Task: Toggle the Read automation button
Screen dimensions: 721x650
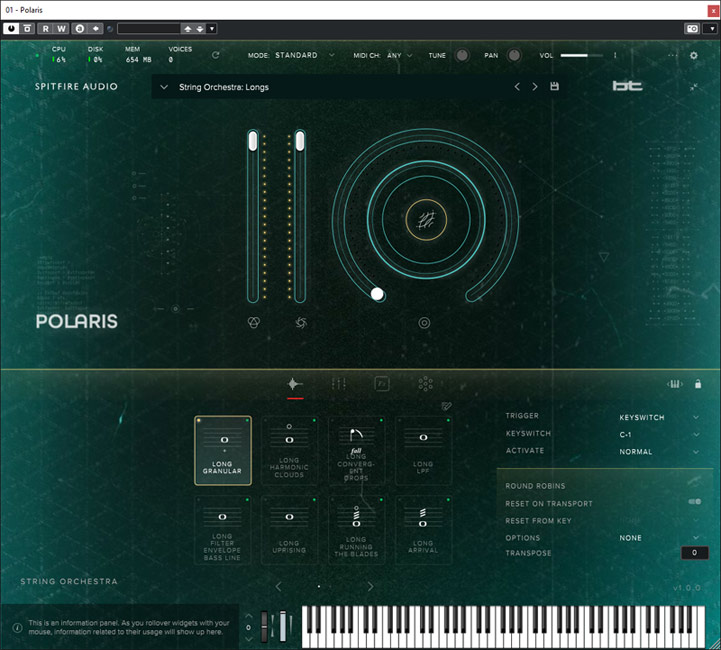Action: coord(46,29)
